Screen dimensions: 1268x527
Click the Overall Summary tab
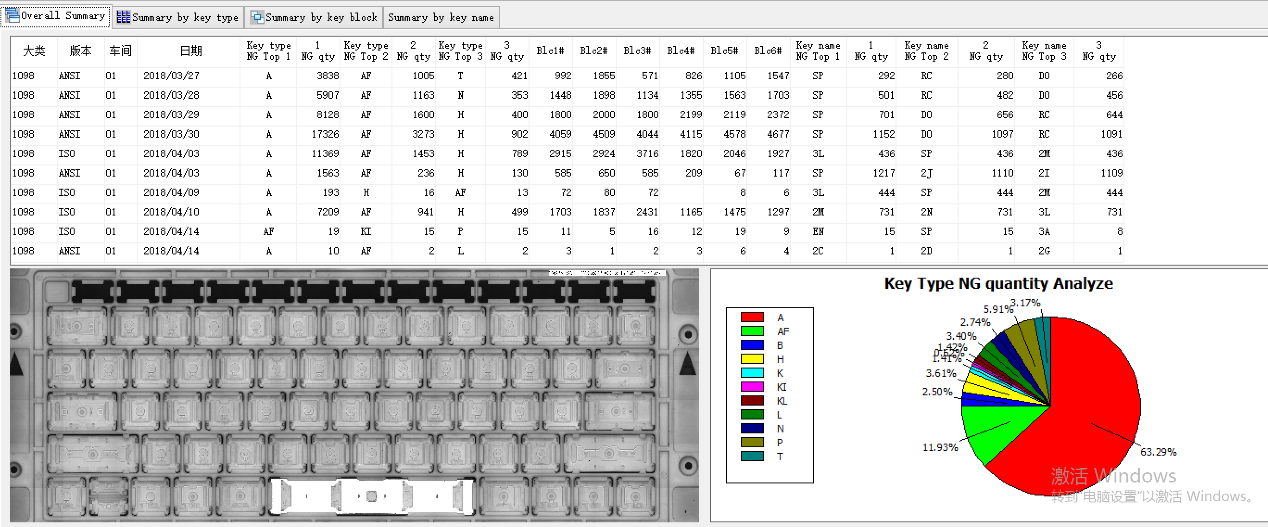(56, 16)
